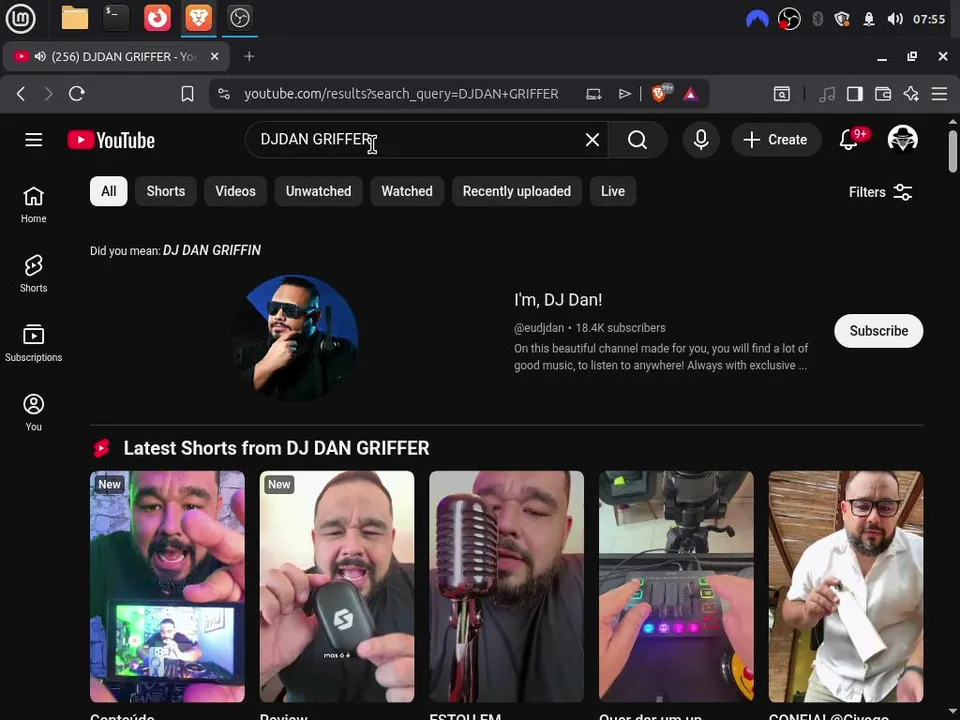Select the DJDAN GRIFFER YouTube tab

(x=116, y=56)
